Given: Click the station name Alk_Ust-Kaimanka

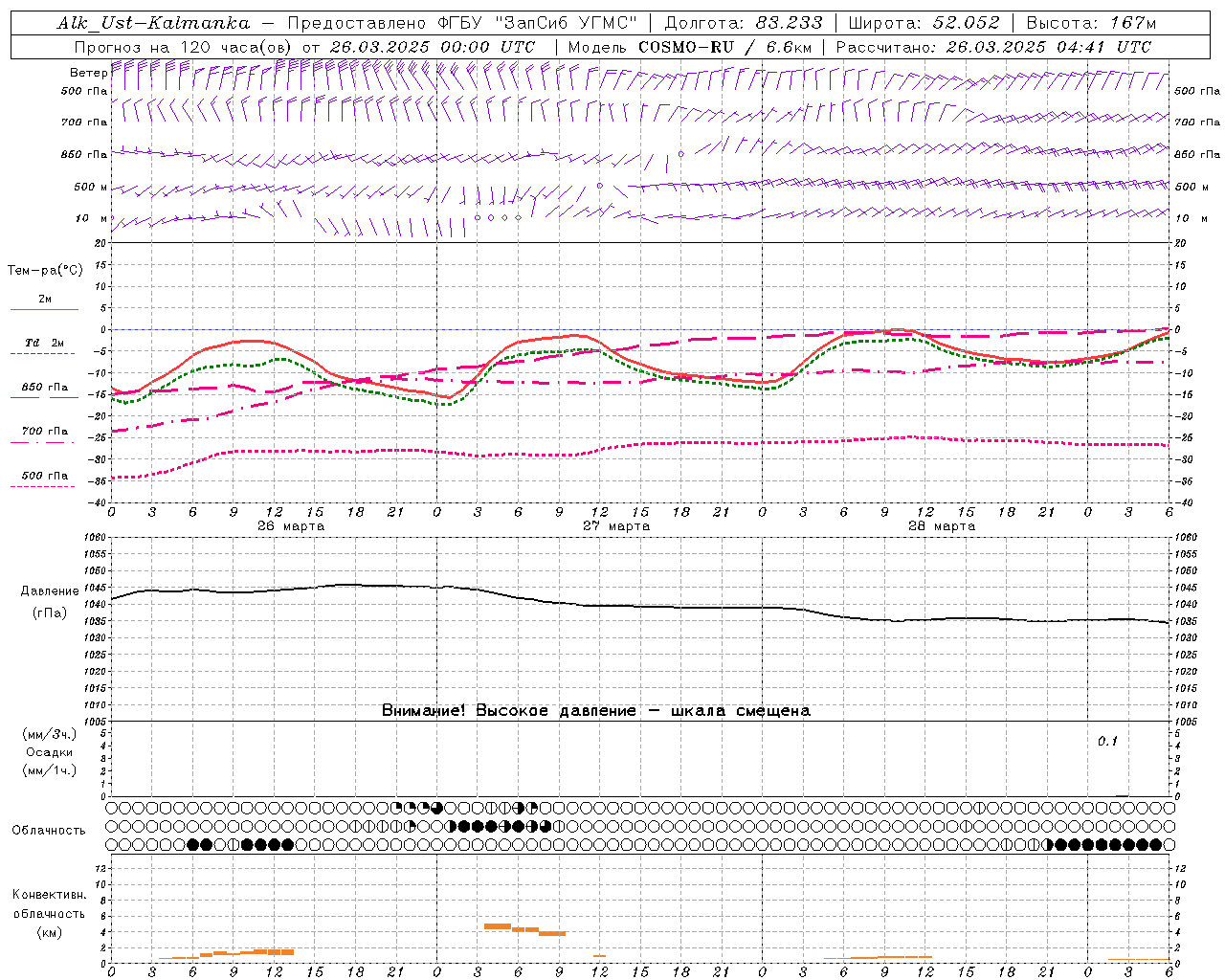Looking at the screenshot, I should coord(153,23).
